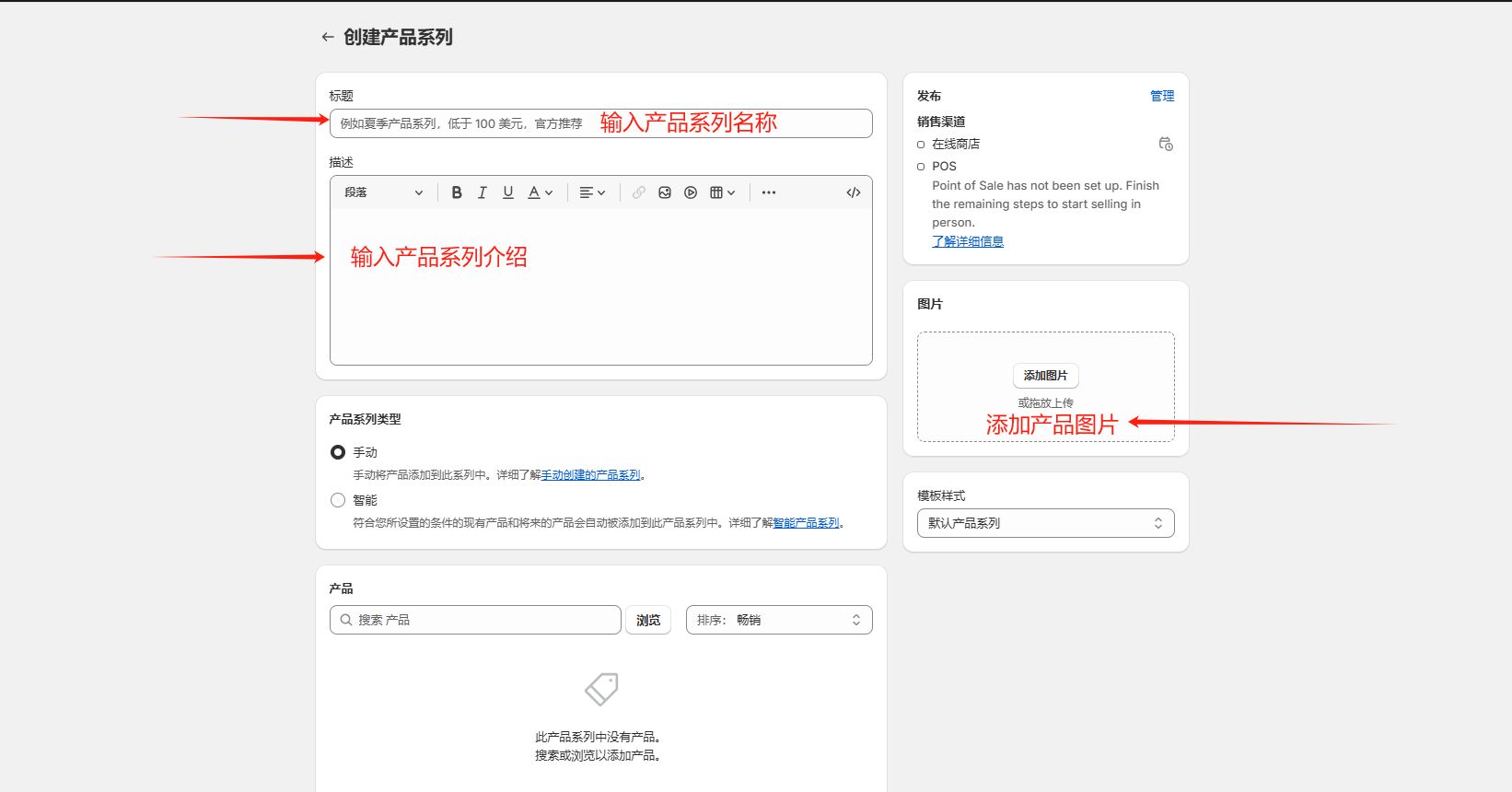This screenshot has width=1512, height=792.
Task: Click the magnifier icon in product search
Action: pos(346,620)
